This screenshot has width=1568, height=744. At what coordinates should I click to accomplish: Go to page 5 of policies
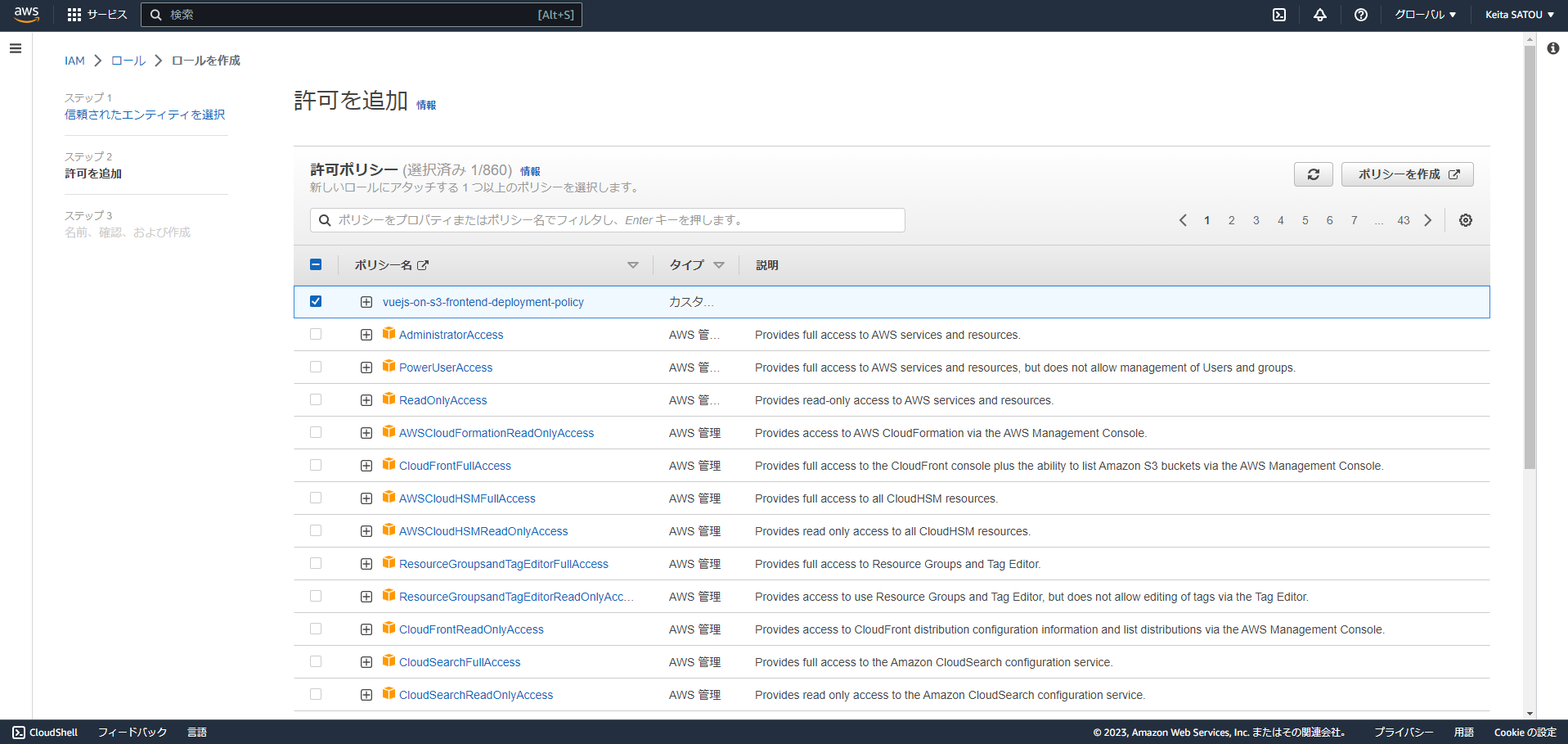1305,220
